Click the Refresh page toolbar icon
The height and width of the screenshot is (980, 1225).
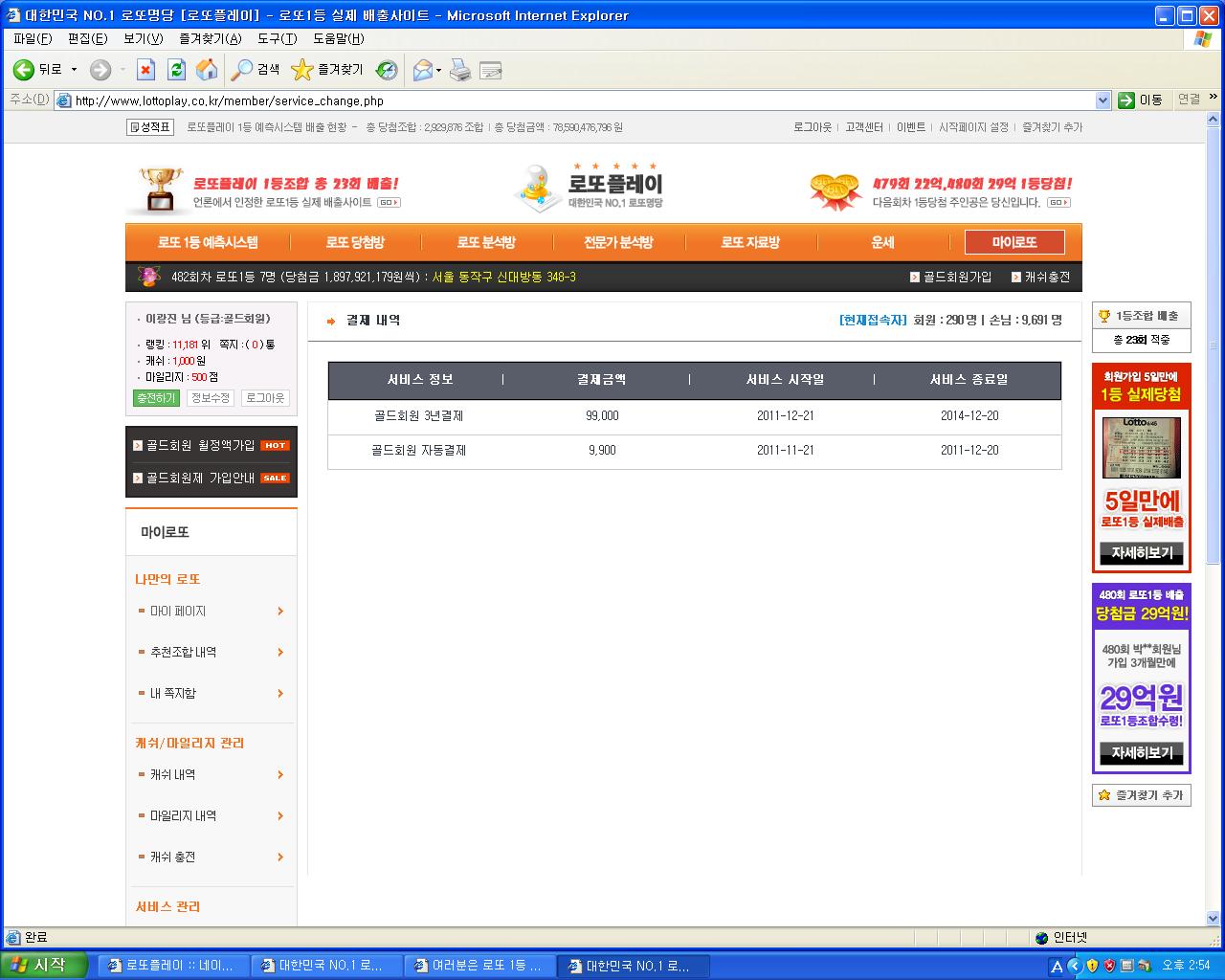pyautogui.click(x=176, y=70)
